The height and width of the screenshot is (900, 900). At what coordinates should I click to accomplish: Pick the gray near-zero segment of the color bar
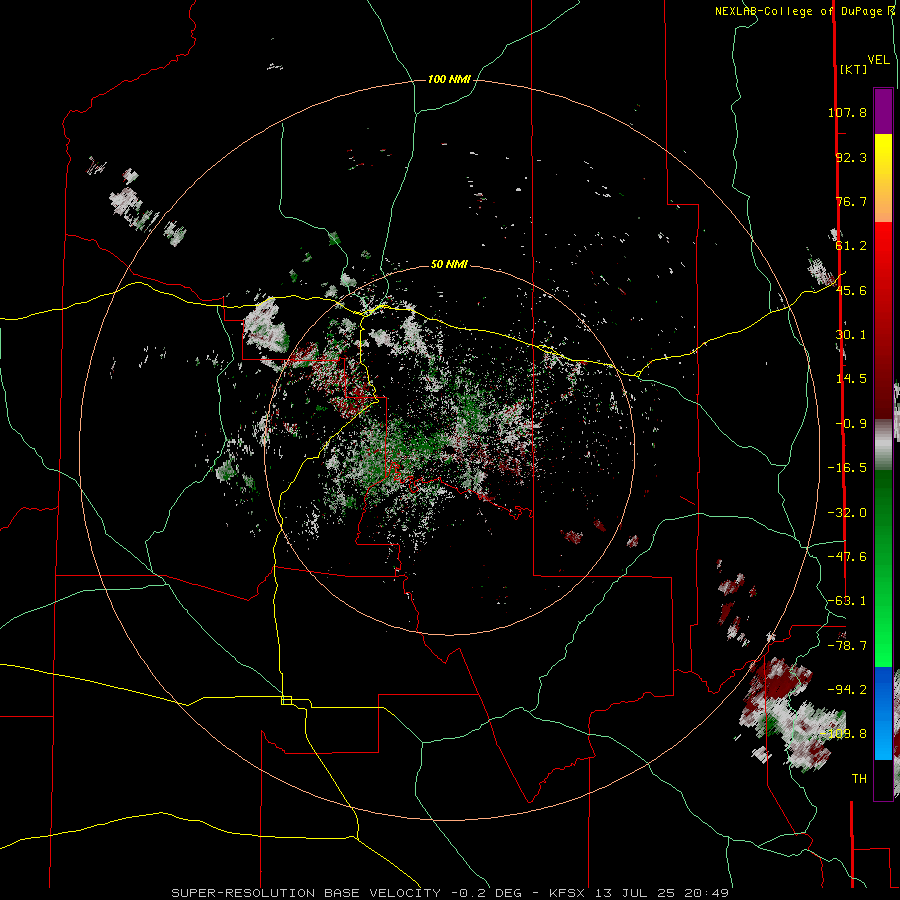pyautogui.click(x=883, y=445)
